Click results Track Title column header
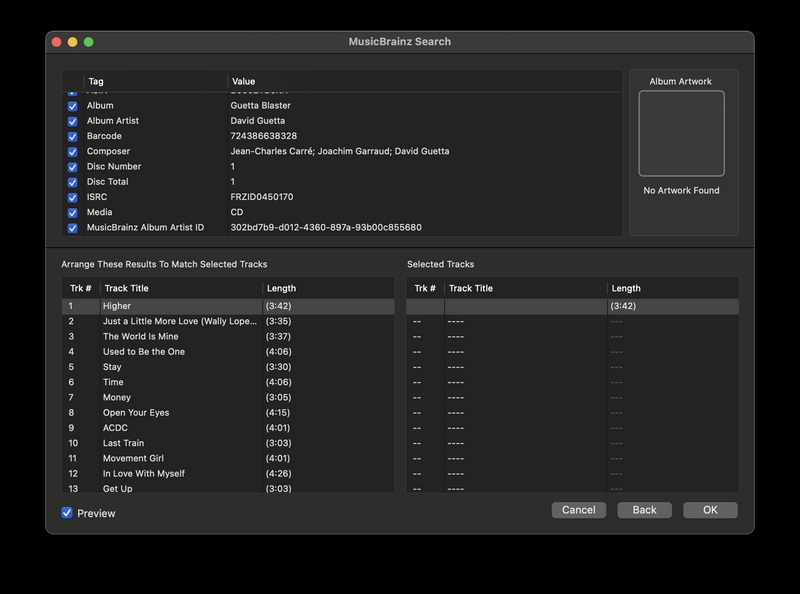The height and width of the screenshot is (594, 800). tap(181, 288)
